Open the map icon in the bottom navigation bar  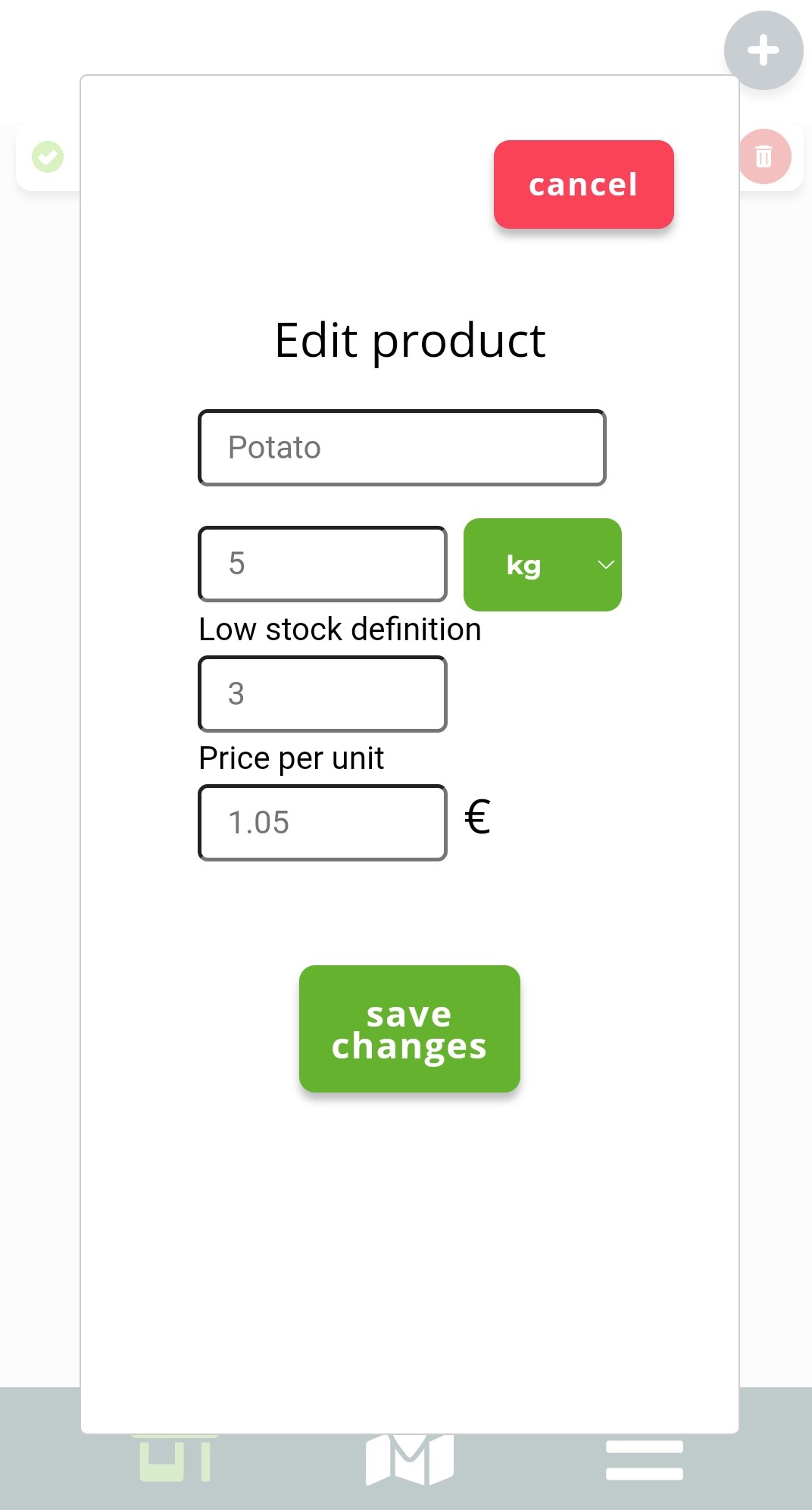click(x=409, y=1458)
